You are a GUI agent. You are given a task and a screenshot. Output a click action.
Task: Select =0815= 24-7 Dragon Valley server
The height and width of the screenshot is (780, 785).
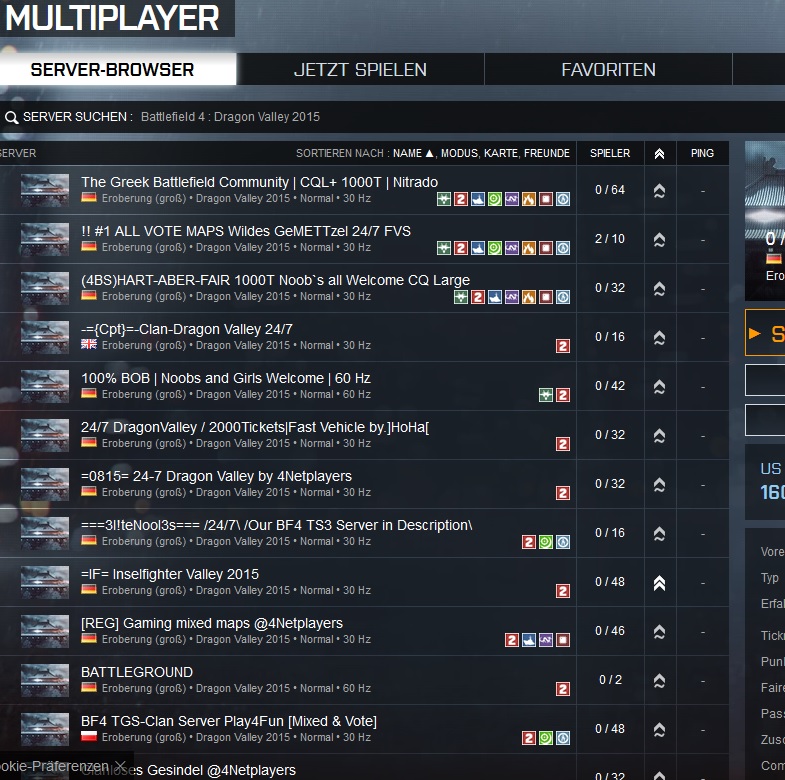216,476
